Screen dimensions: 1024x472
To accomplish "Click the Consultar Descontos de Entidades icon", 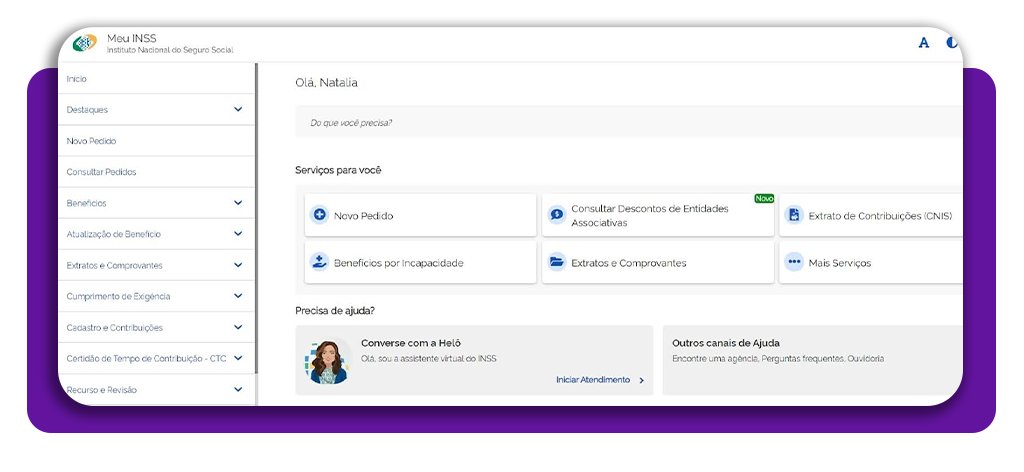I will (x=556, y=215).
